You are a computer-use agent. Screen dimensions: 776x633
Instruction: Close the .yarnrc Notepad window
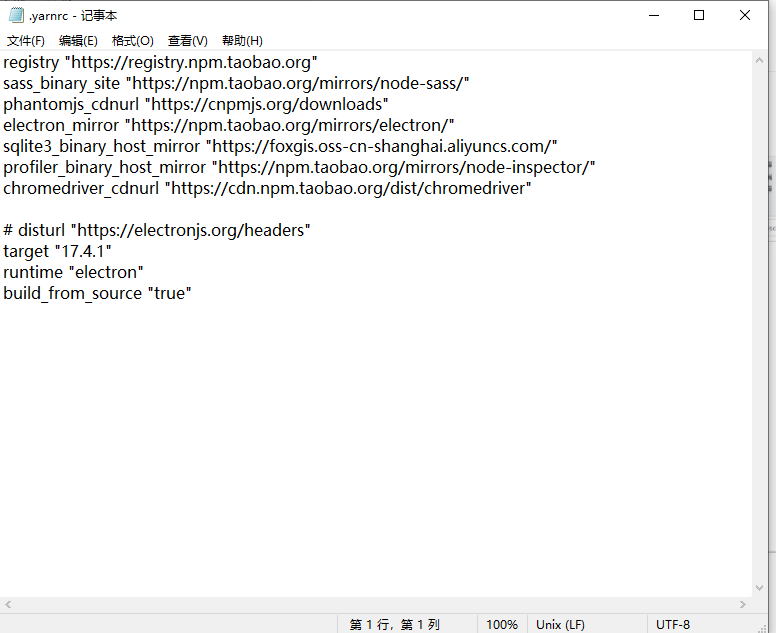pos(745,15)
